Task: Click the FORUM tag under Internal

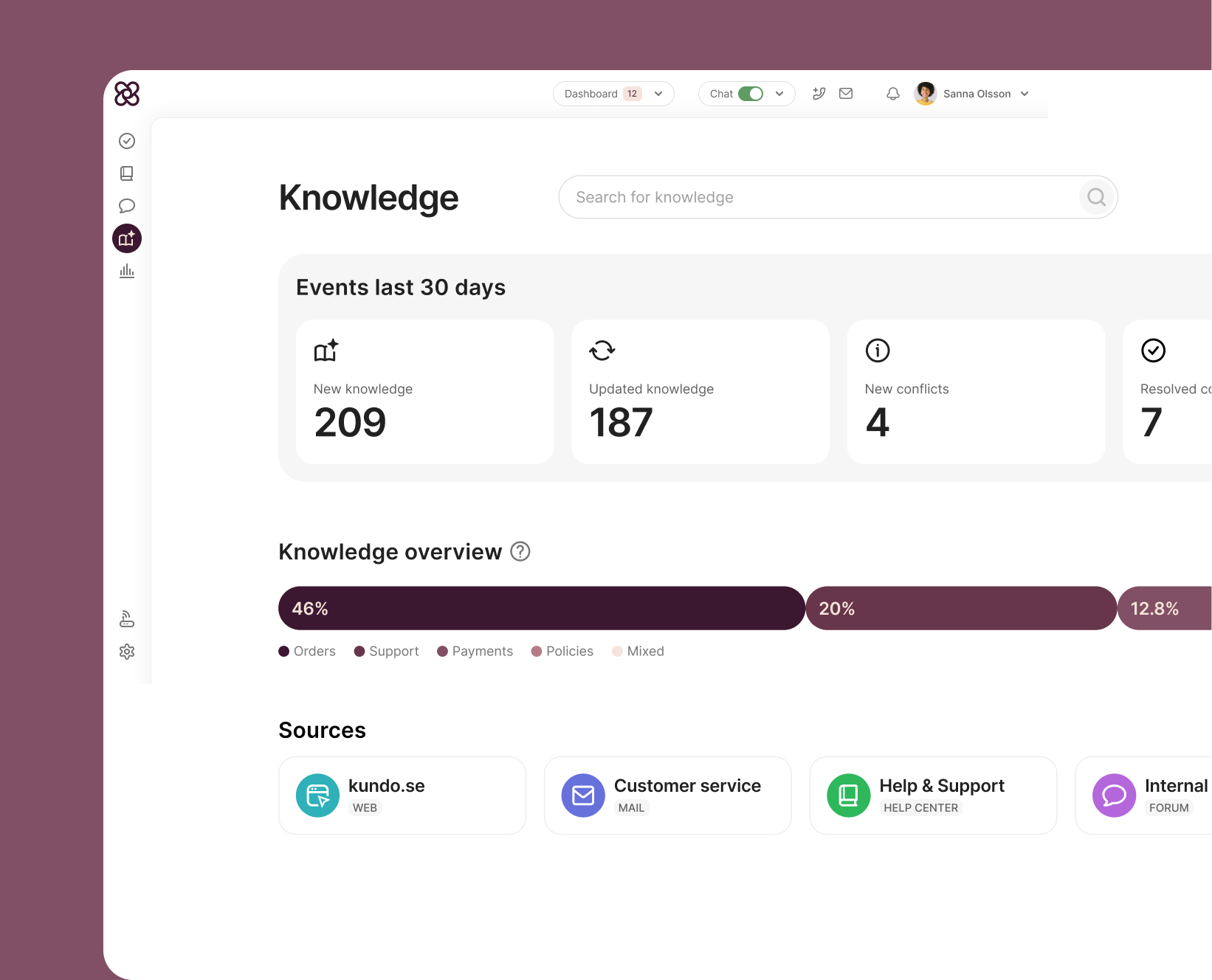Action: point(1169,808)
